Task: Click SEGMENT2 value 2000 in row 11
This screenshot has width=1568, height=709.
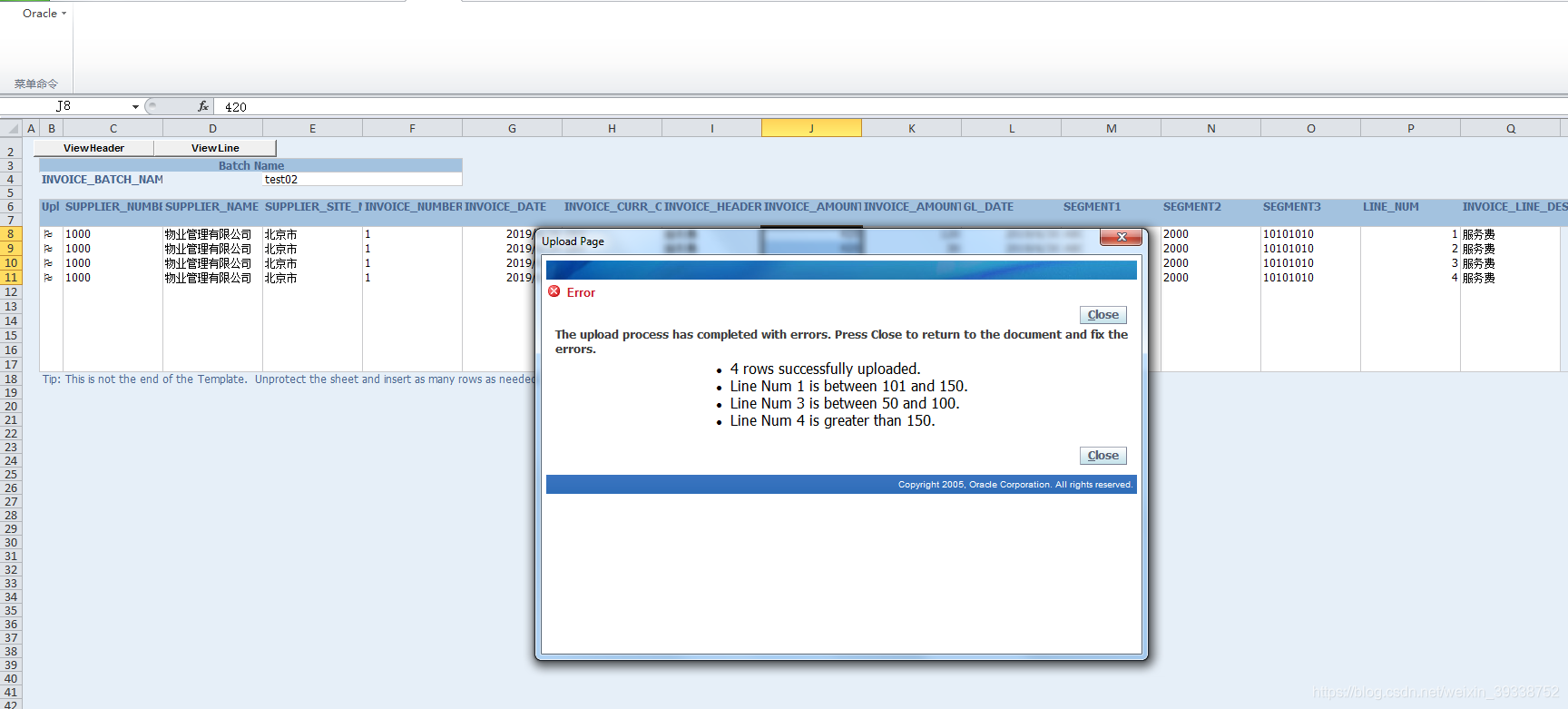Action: [x=1210, y=278]
